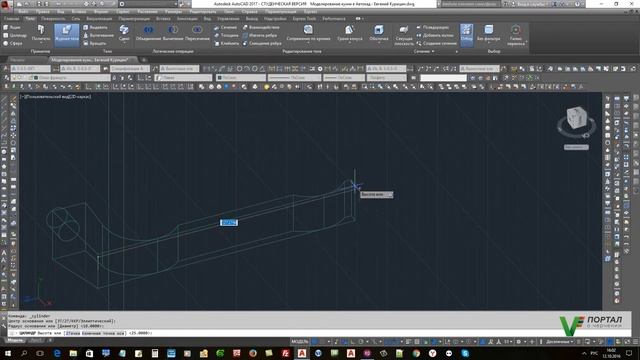Image resolution: width=640 pixels, height=360 pixels.
Task: Open the text style dropdown in Styles toolbar
Action: click(x=31, y=69)
